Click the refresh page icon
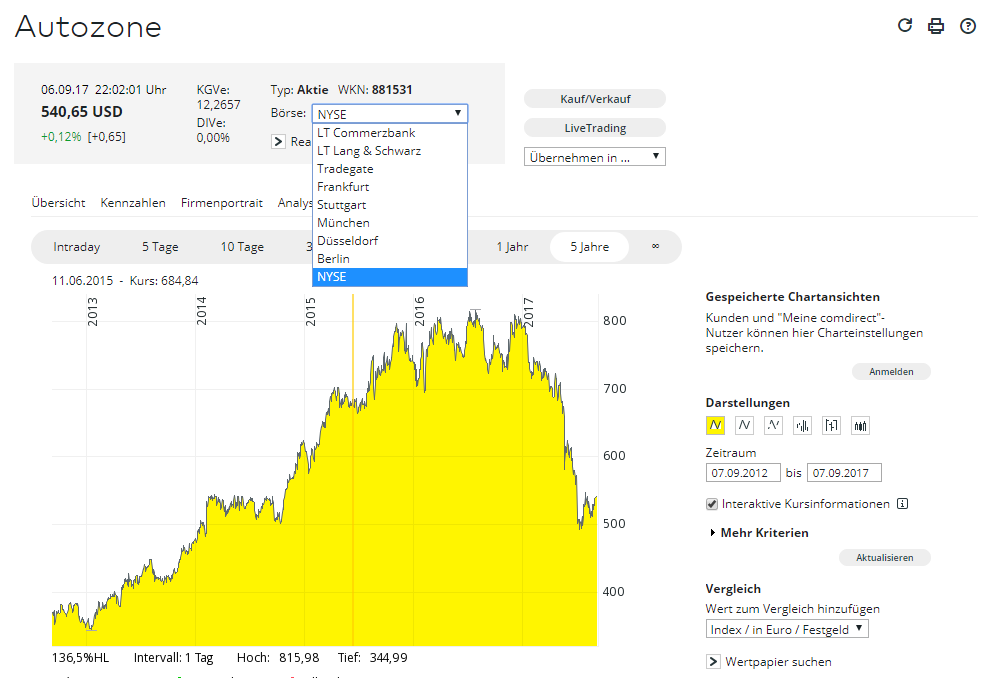Screen dimensions: 995x678 pos(905,26)
